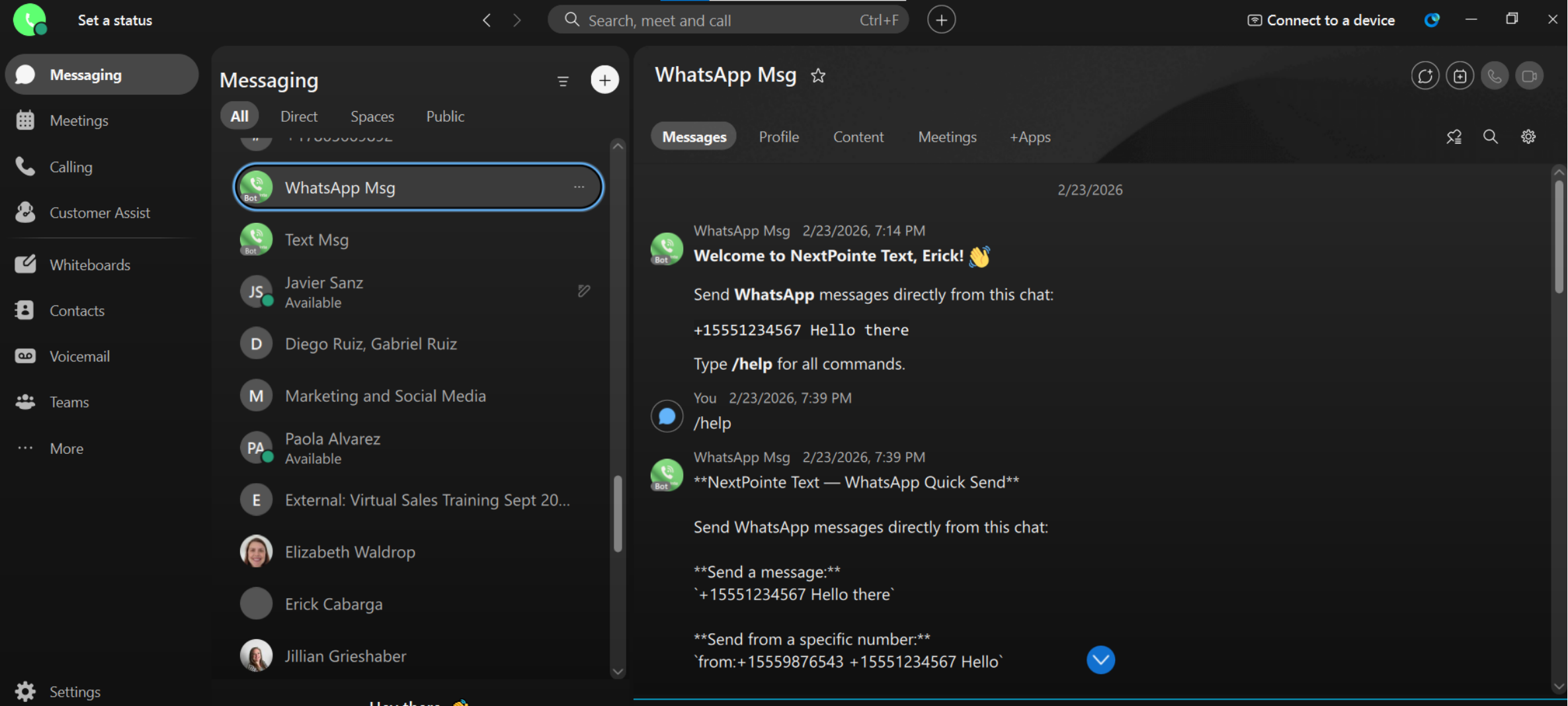Click the schedule meeting icon in header

tap(1460, 76)
